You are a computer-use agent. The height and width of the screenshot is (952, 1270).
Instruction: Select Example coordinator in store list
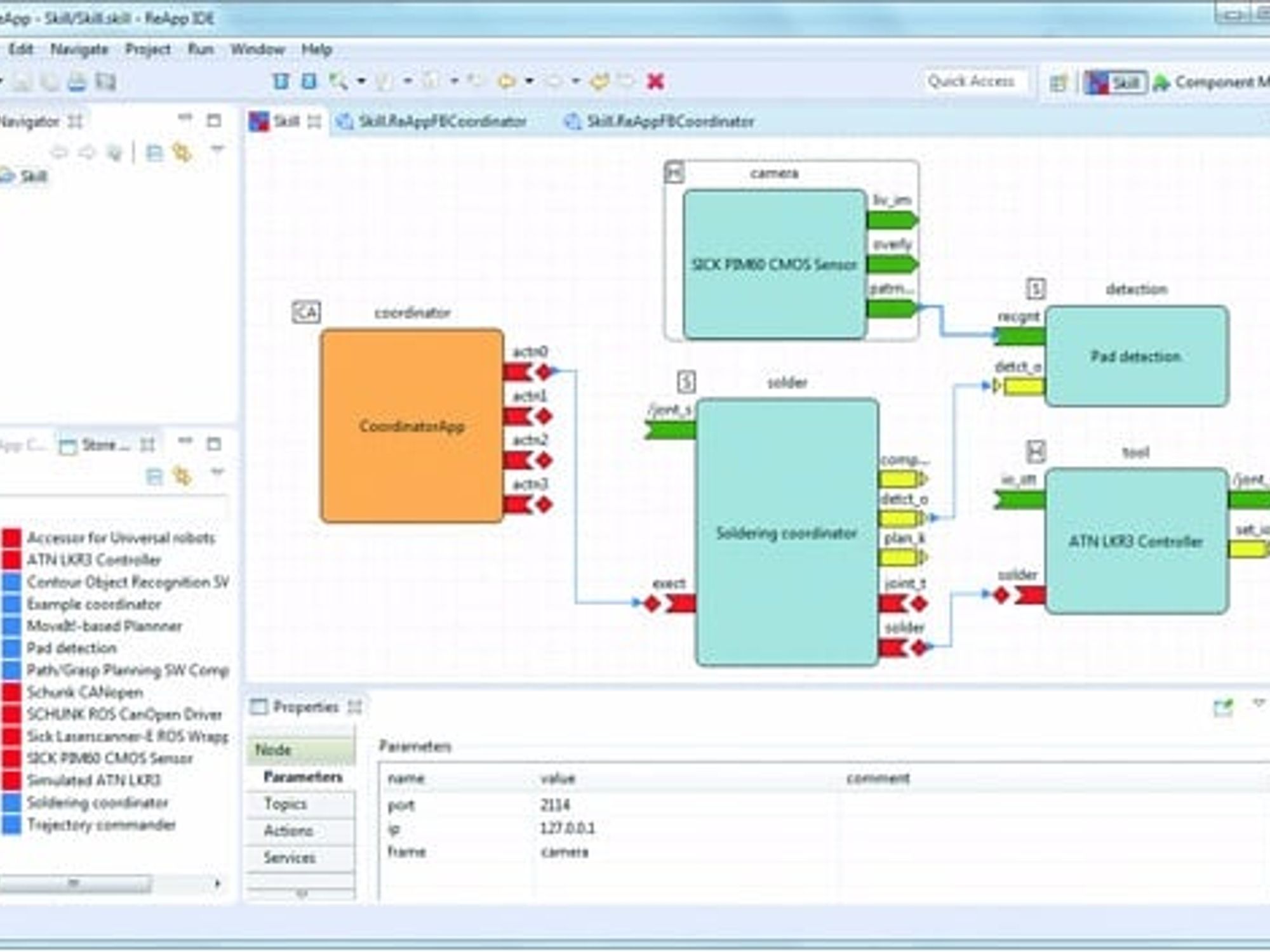[x=83, y=604]
